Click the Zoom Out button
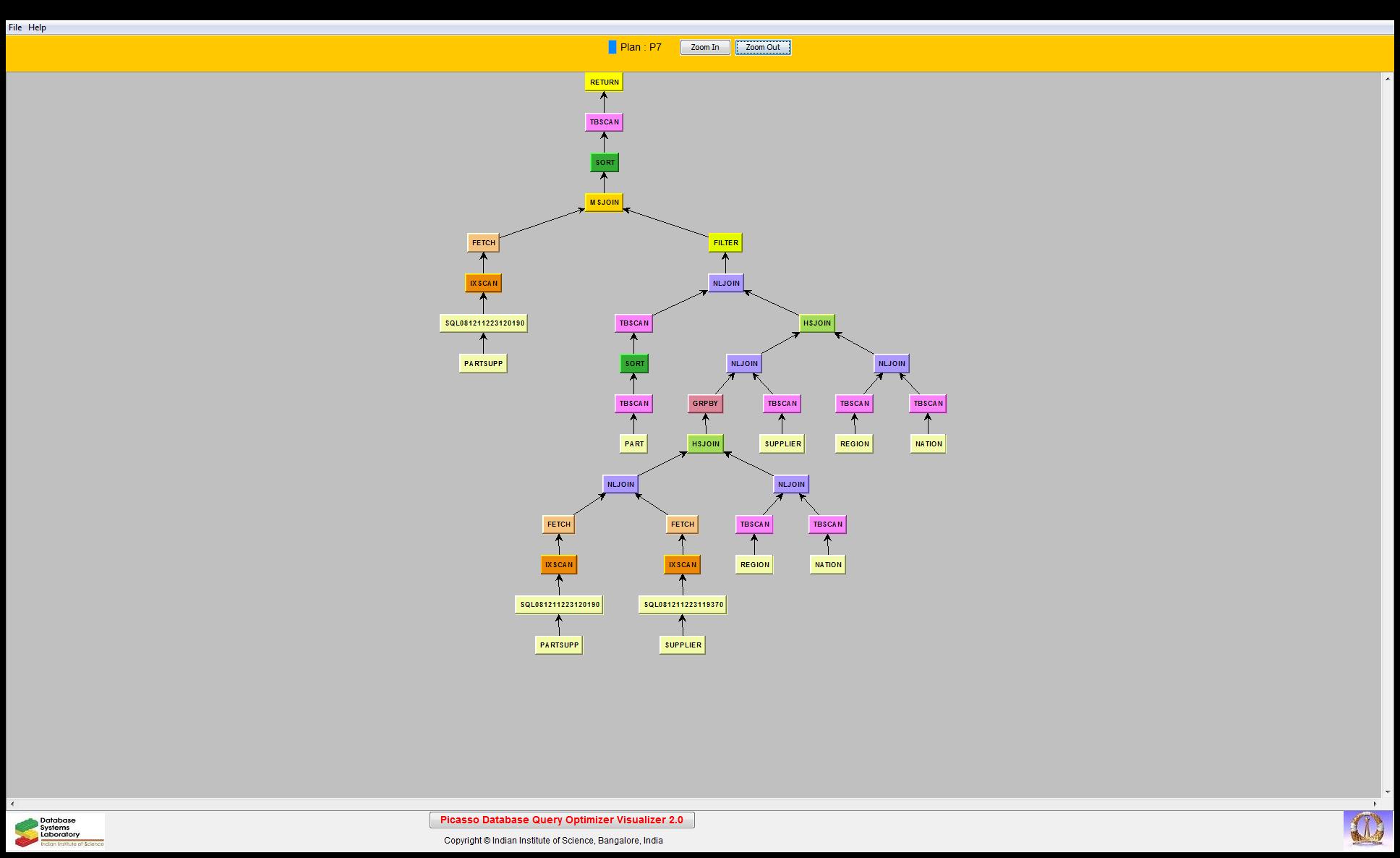Screen dimensions: 1400x858 tap(762, 48)
